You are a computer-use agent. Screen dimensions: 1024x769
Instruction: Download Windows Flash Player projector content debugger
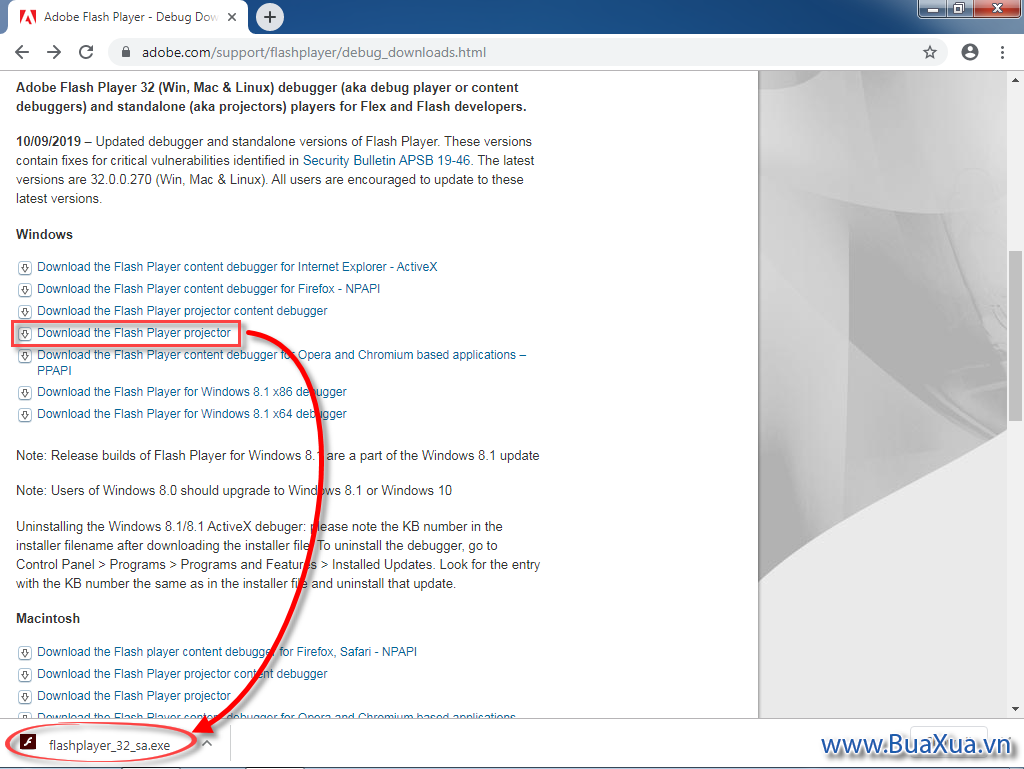pyautogui.click(x=182, y=311)
